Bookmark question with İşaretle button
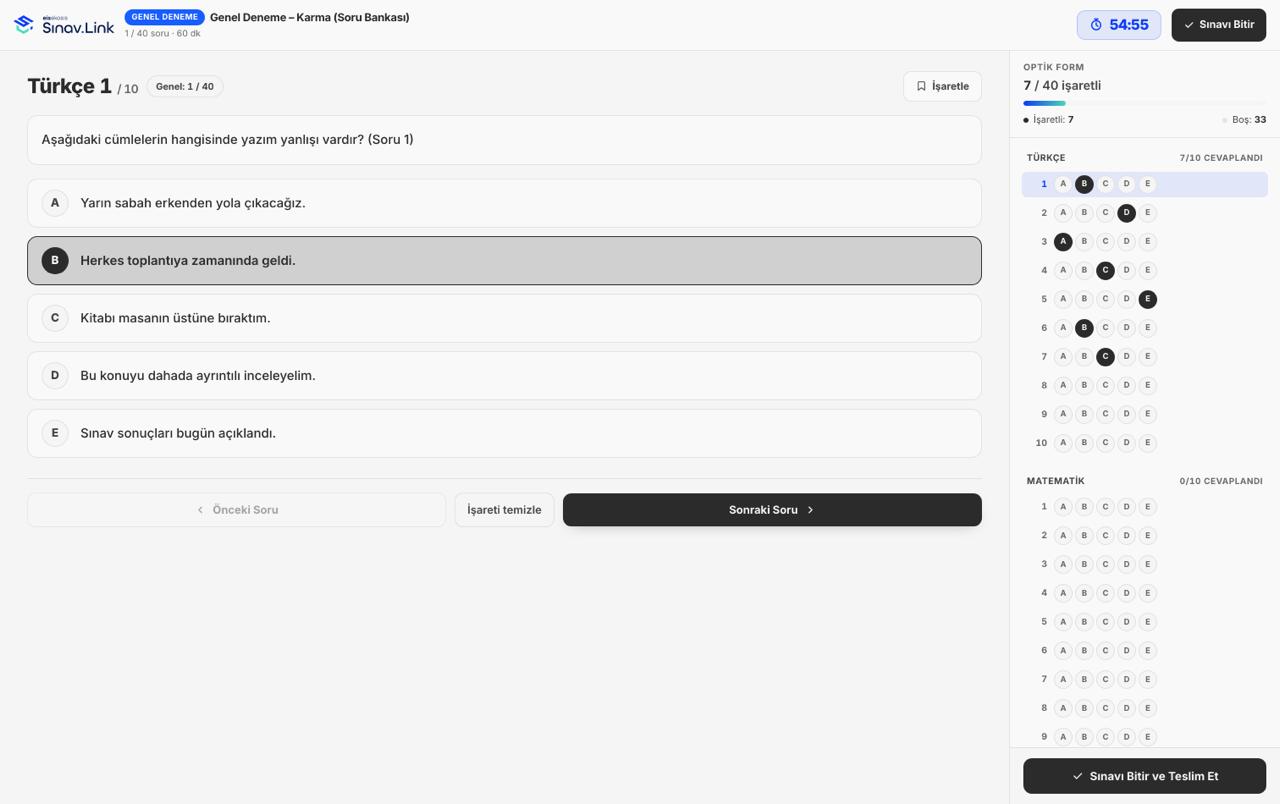Screen dimensions: 1280x804 tap(942, 86)
